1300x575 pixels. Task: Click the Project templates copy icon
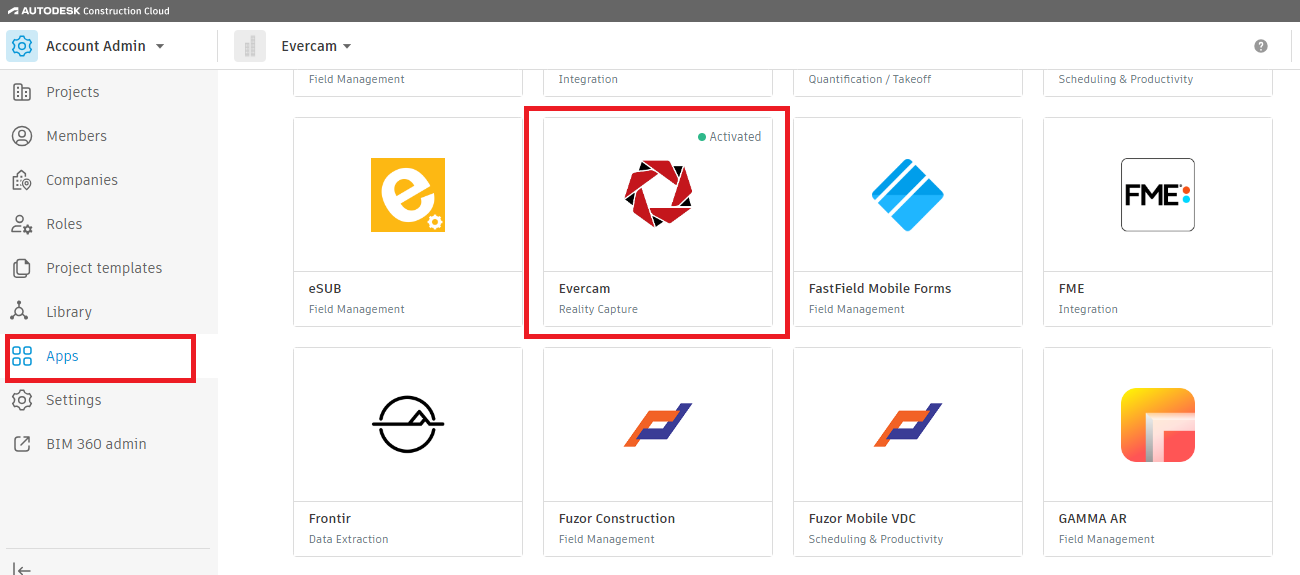tap(22, 268)
